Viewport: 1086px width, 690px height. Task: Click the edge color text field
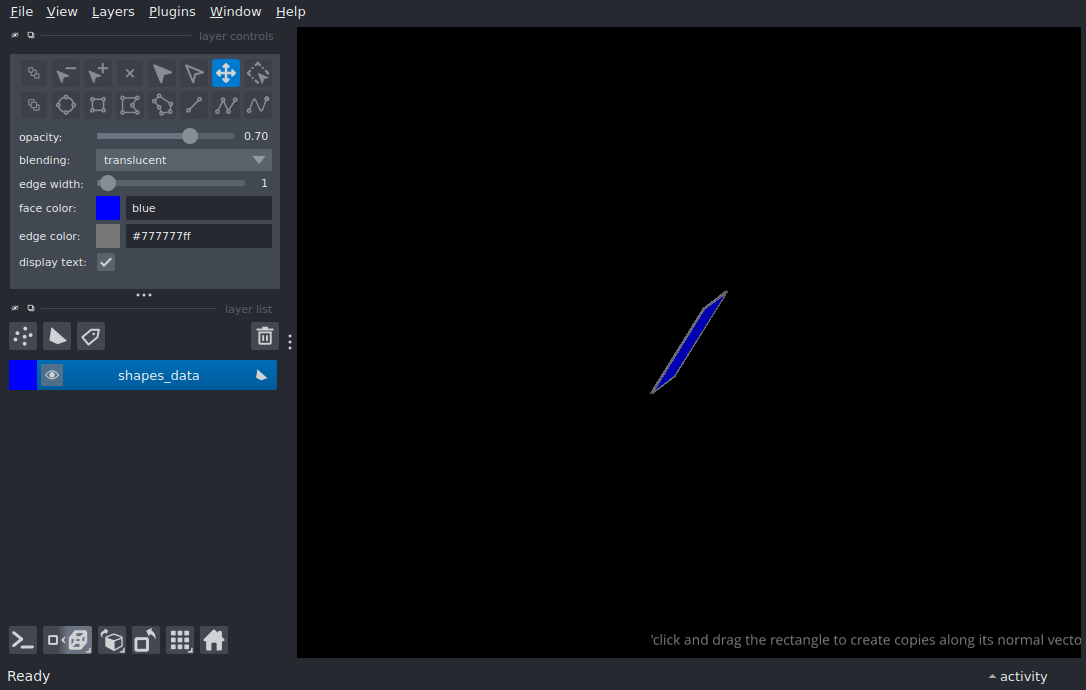pyautogui.click(x=198, y=236)
